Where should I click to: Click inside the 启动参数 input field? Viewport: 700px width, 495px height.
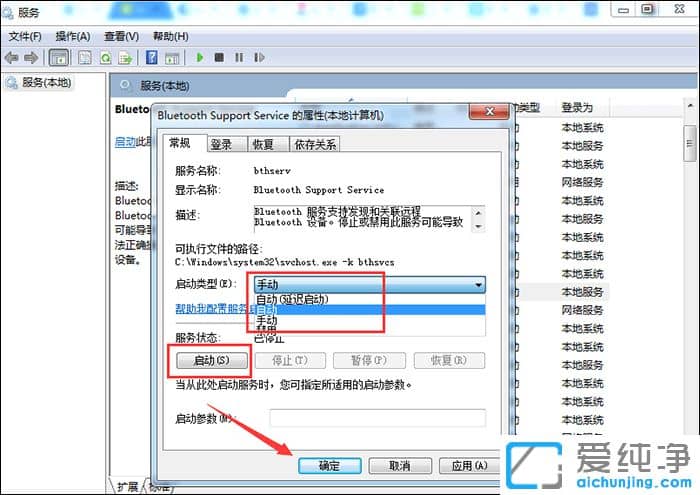(x=378, y=418)
